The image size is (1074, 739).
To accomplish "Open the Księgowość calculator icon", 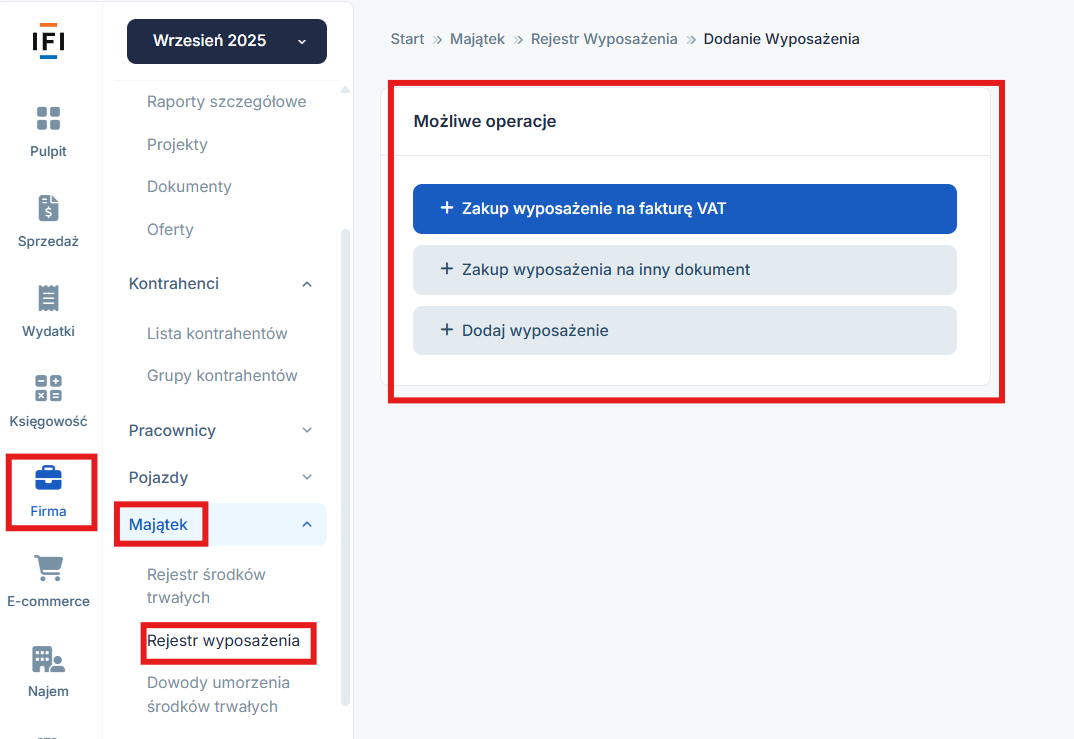I will (48, 388).
